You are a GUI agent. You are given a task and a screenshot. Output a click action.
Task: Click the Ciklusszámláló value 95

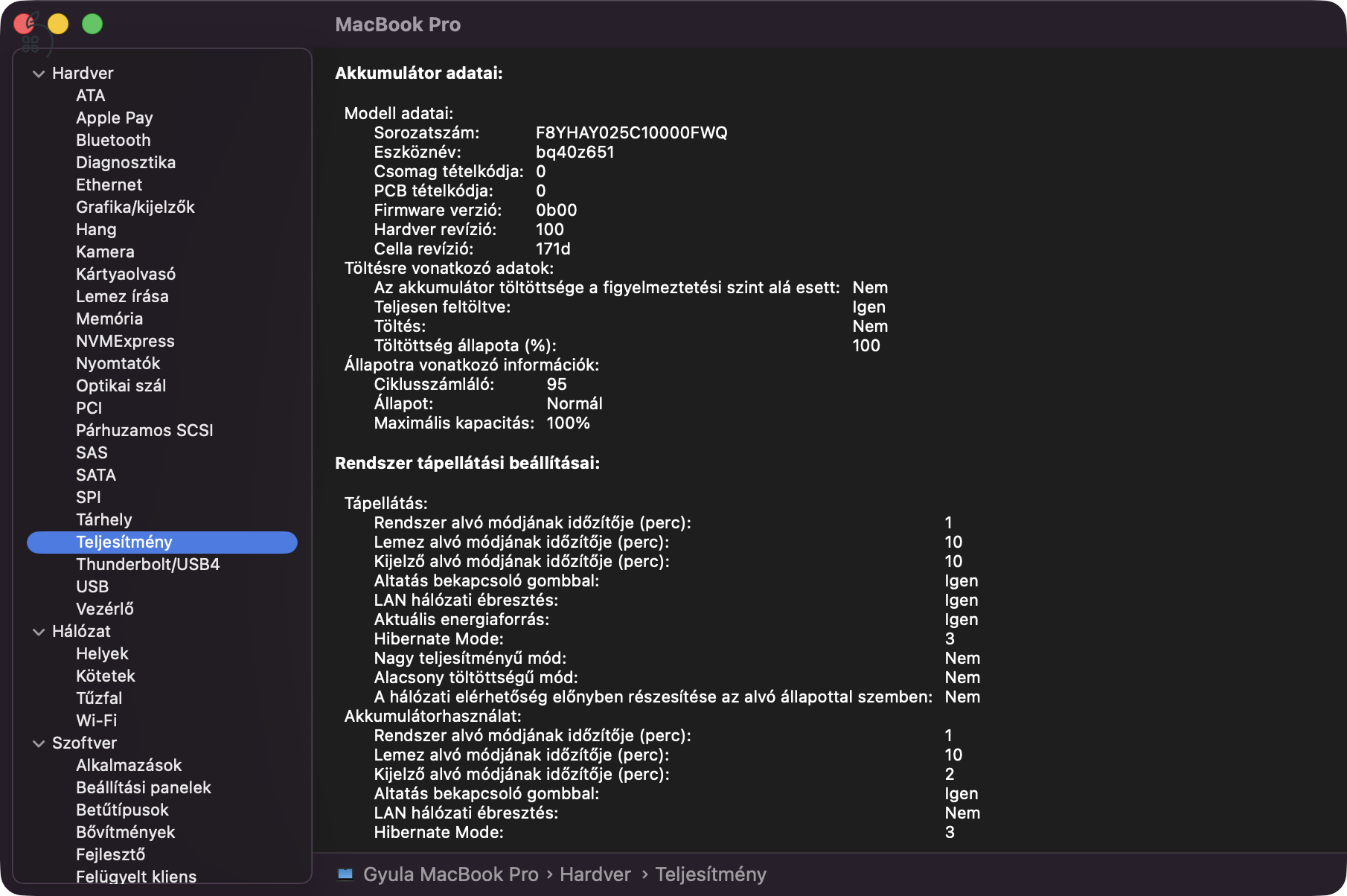pyautogui.click(x=557, y=384)
